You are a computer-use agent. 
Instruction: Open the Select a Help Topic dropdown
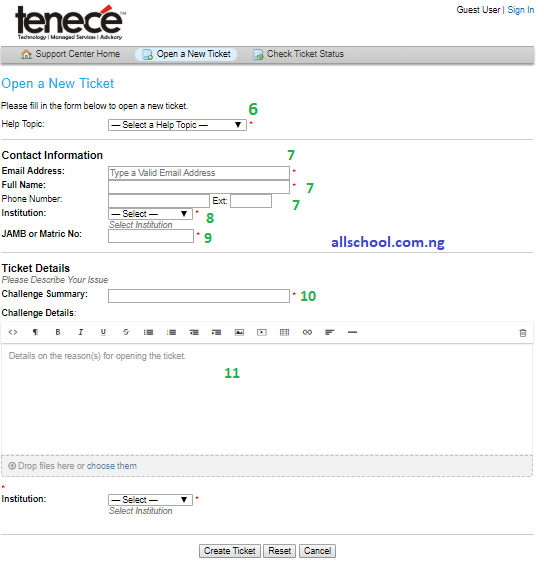point(177,125)
